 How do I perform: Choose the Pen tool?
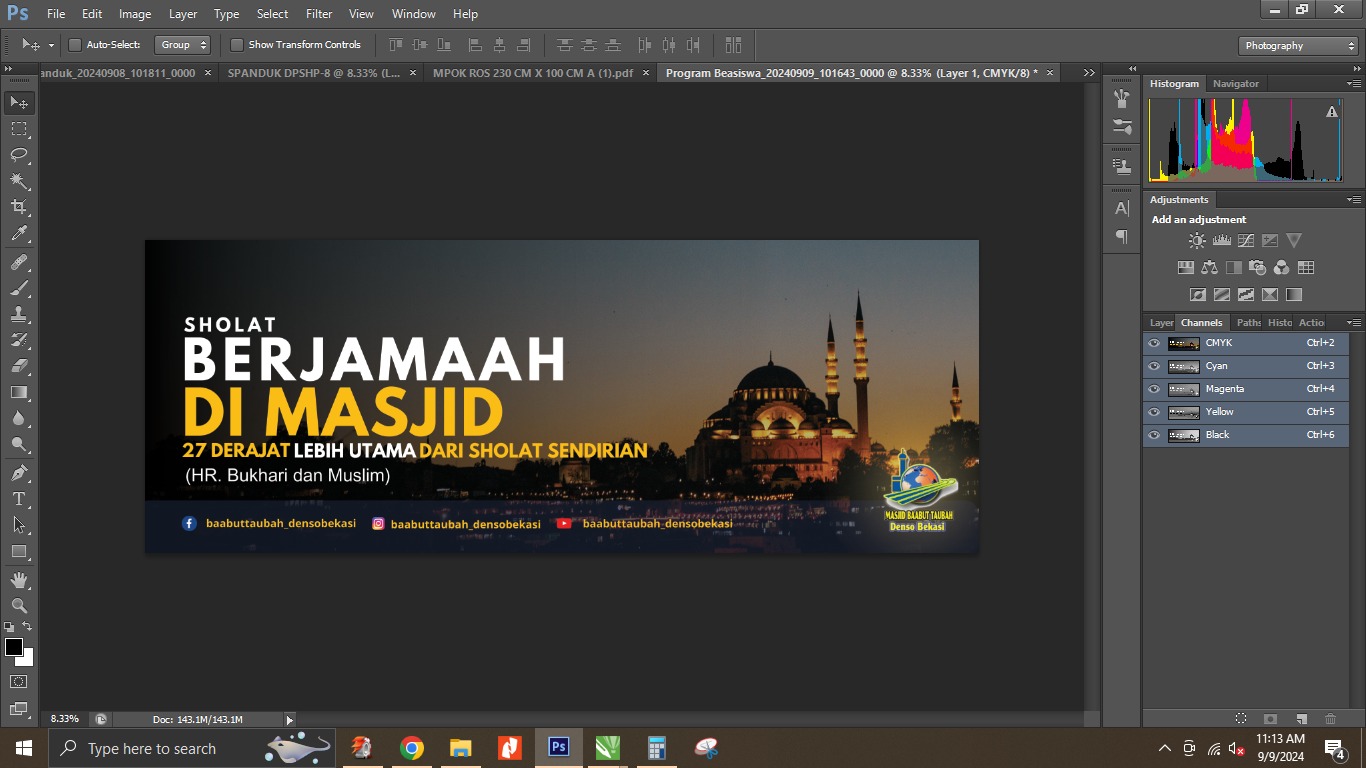click(x=19, y=473)
